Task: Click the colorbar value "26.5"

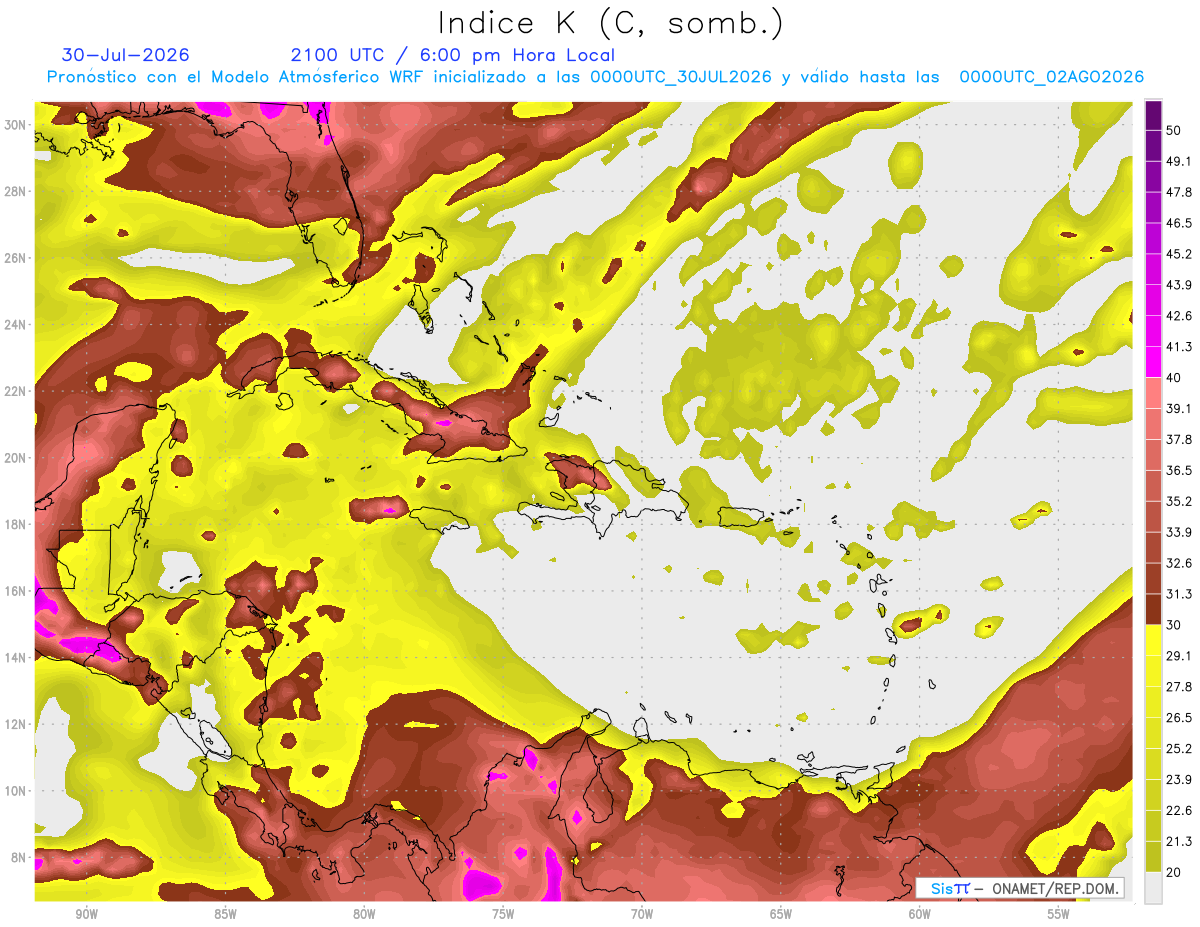Action: pos(1180,717)
